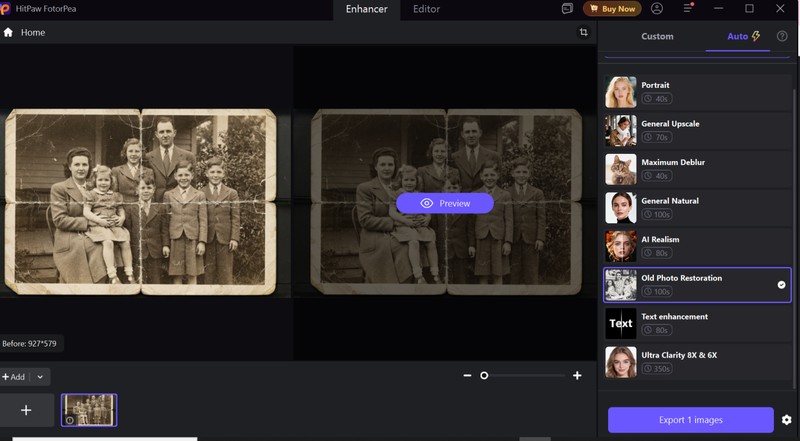The image size is (800, 441).
Task: Select the loaded family photo thumbnail in filmstrip
Action: pyautogui.click(x=89, y=410)
